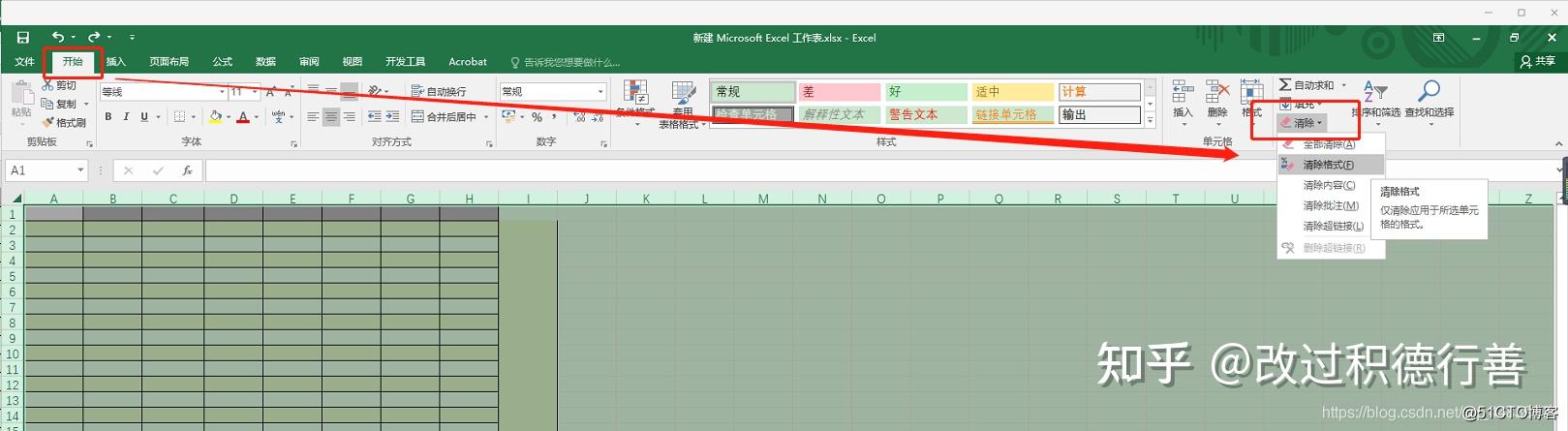1568x431 pixels.
Task: Open the Acrobat tab
Action: (468, 62)
